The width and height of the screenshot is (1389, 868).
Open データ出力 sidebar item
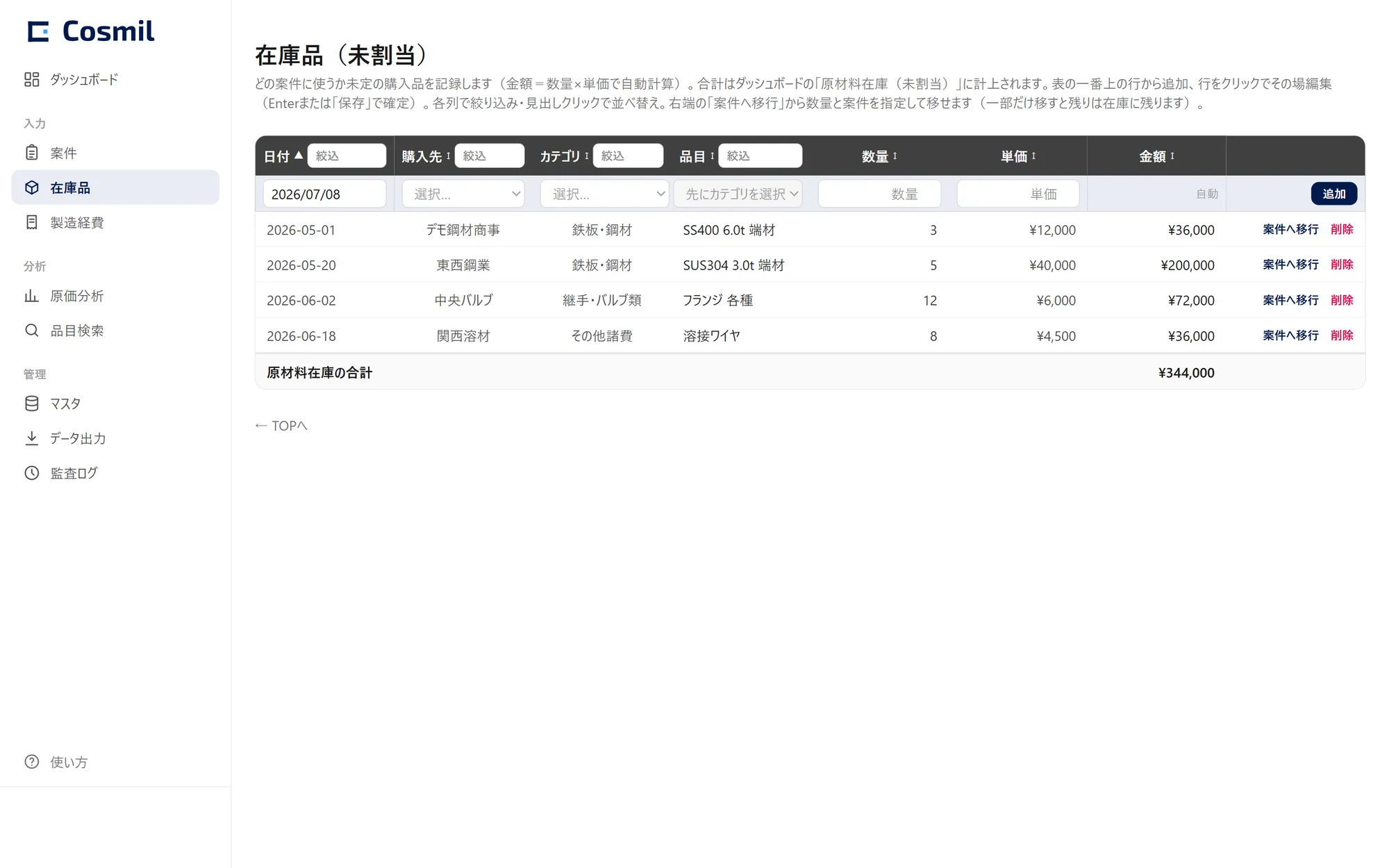(115, 438)
